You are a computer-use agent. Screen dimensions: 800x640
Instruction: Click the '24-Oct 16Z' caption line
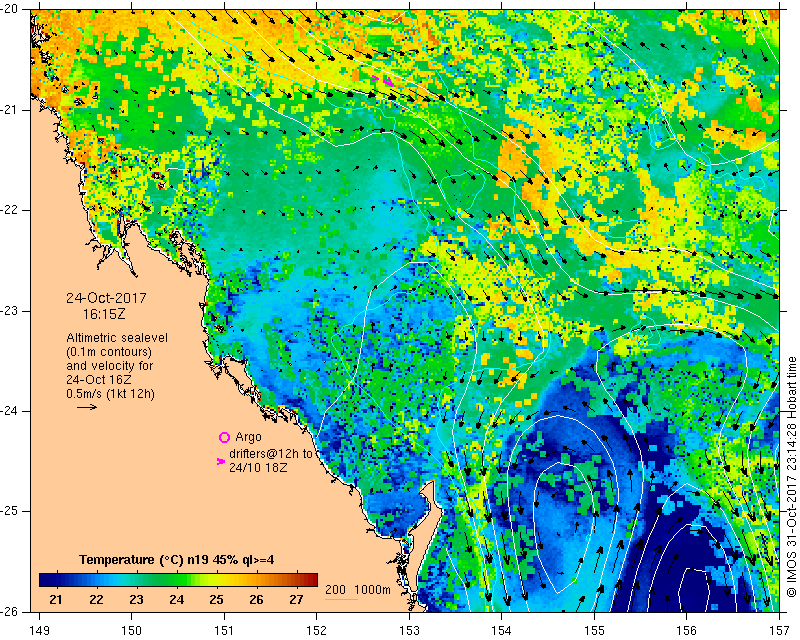[98, 380]
